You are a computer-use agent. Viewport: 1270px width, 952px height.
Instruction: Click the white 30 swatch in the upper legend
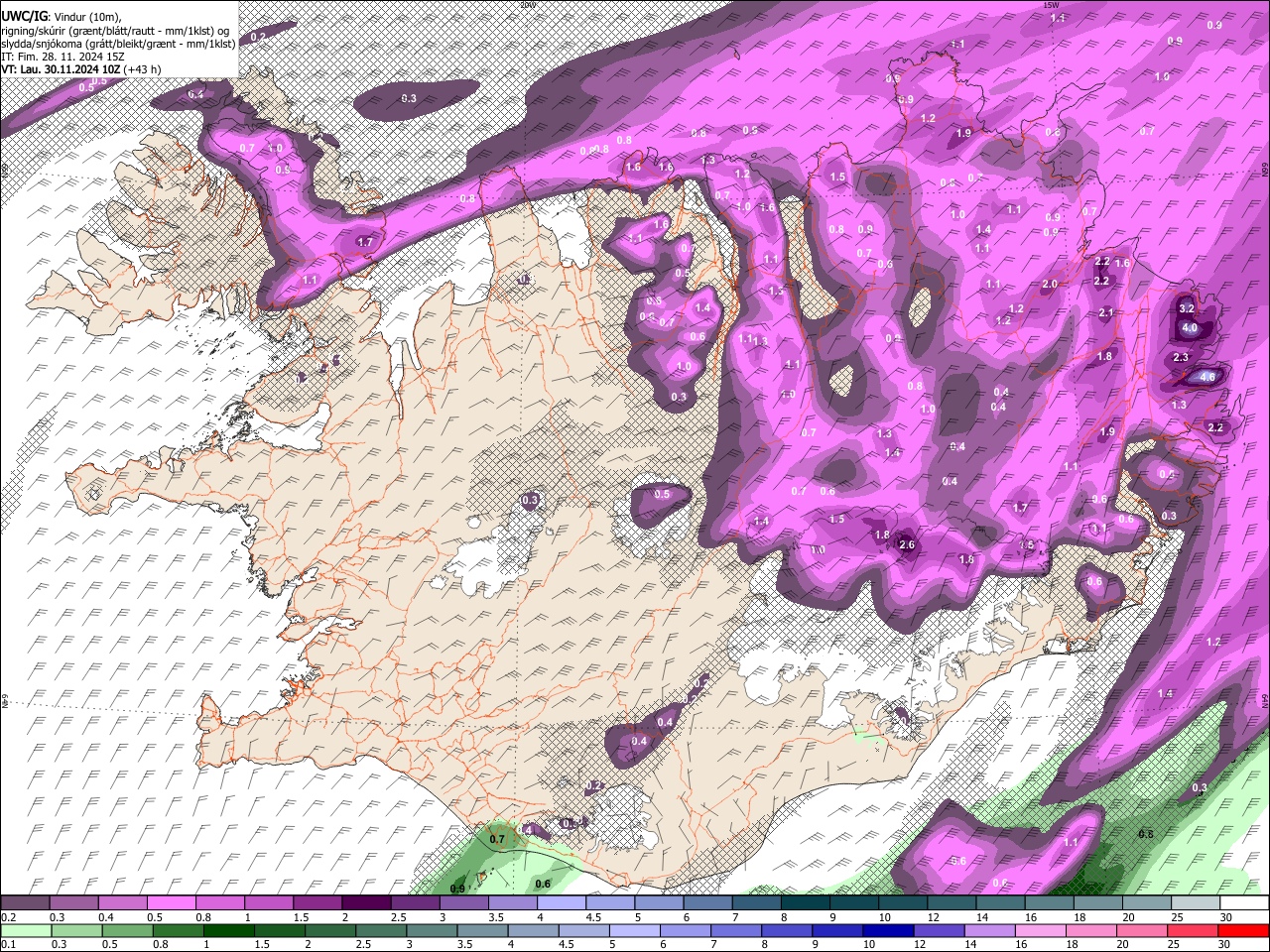(x=1243, y=903)
